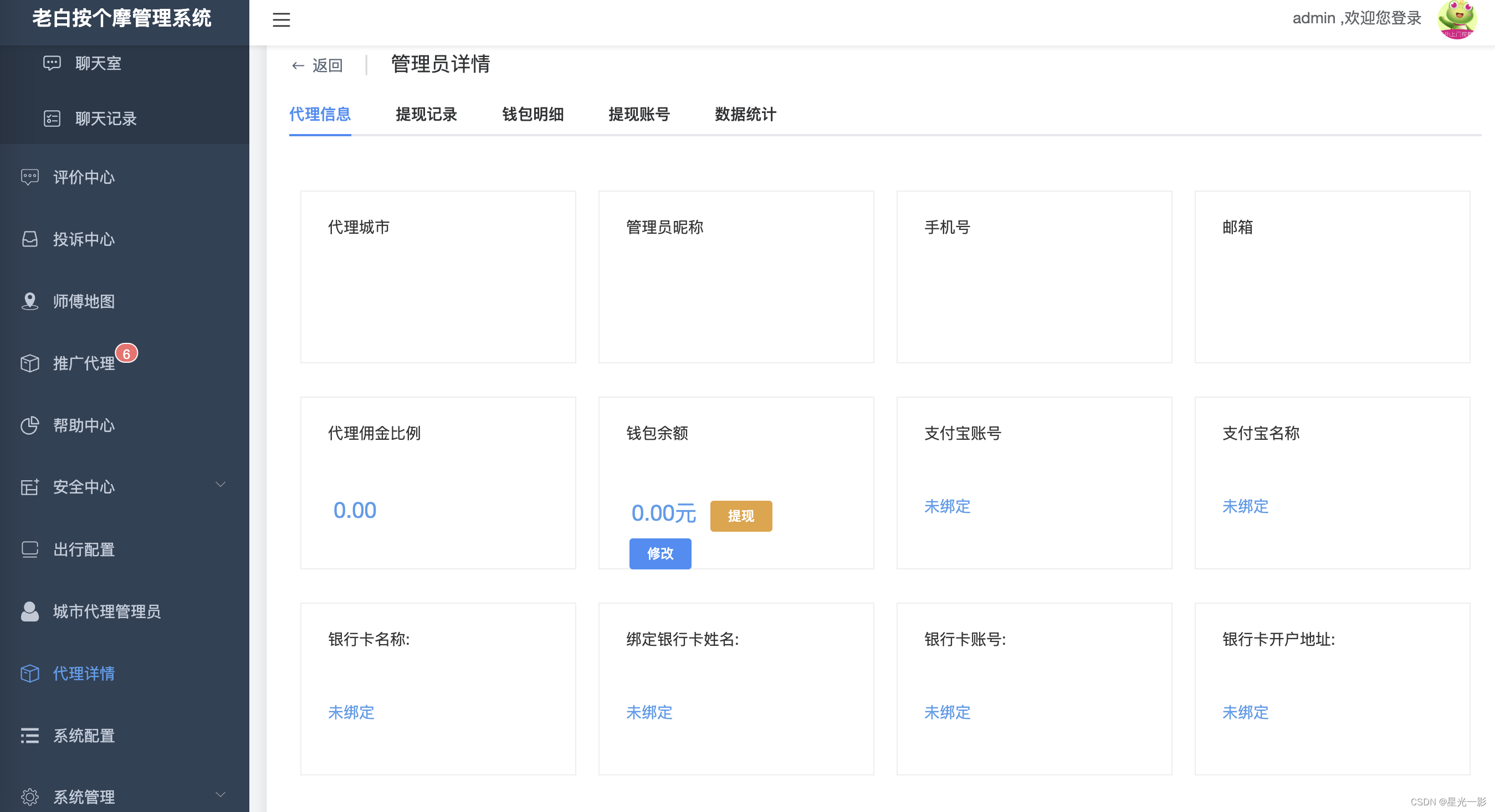
Task: Click the 投诉中心 inbox icon
Action: (x=29, y=239)
